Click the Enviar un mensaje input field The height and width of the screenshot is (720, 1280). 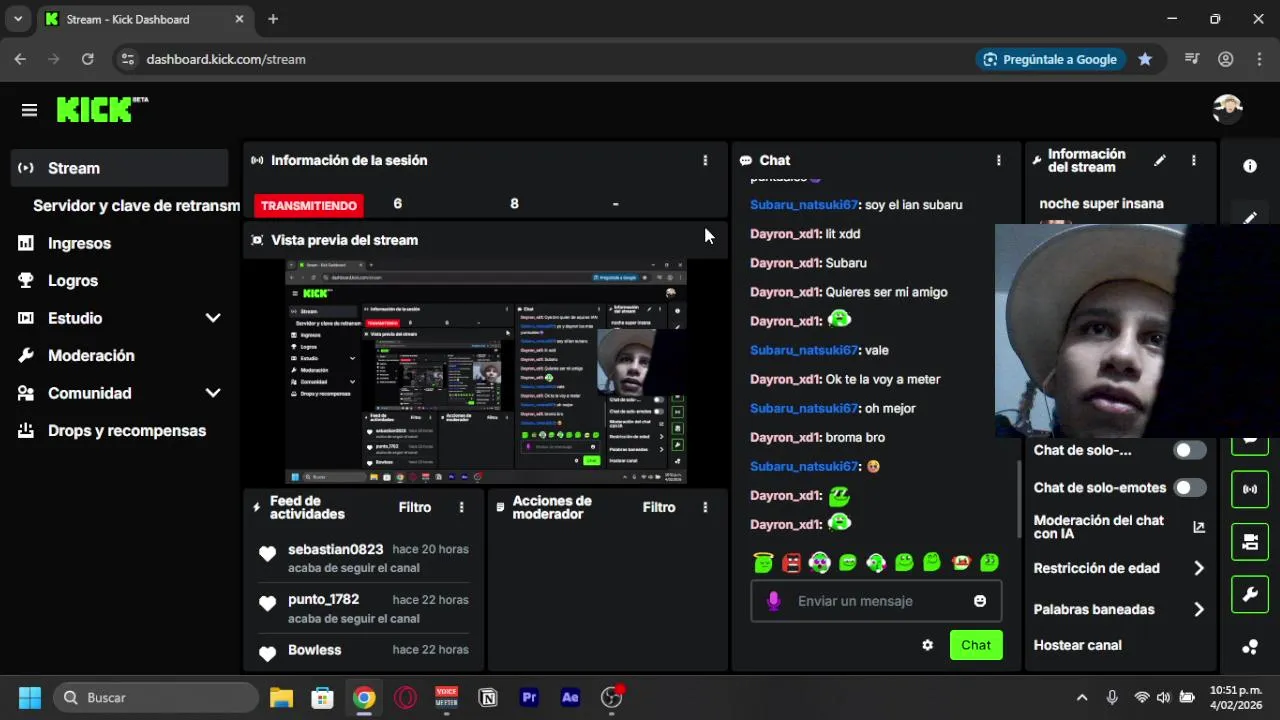click(876, 601)
